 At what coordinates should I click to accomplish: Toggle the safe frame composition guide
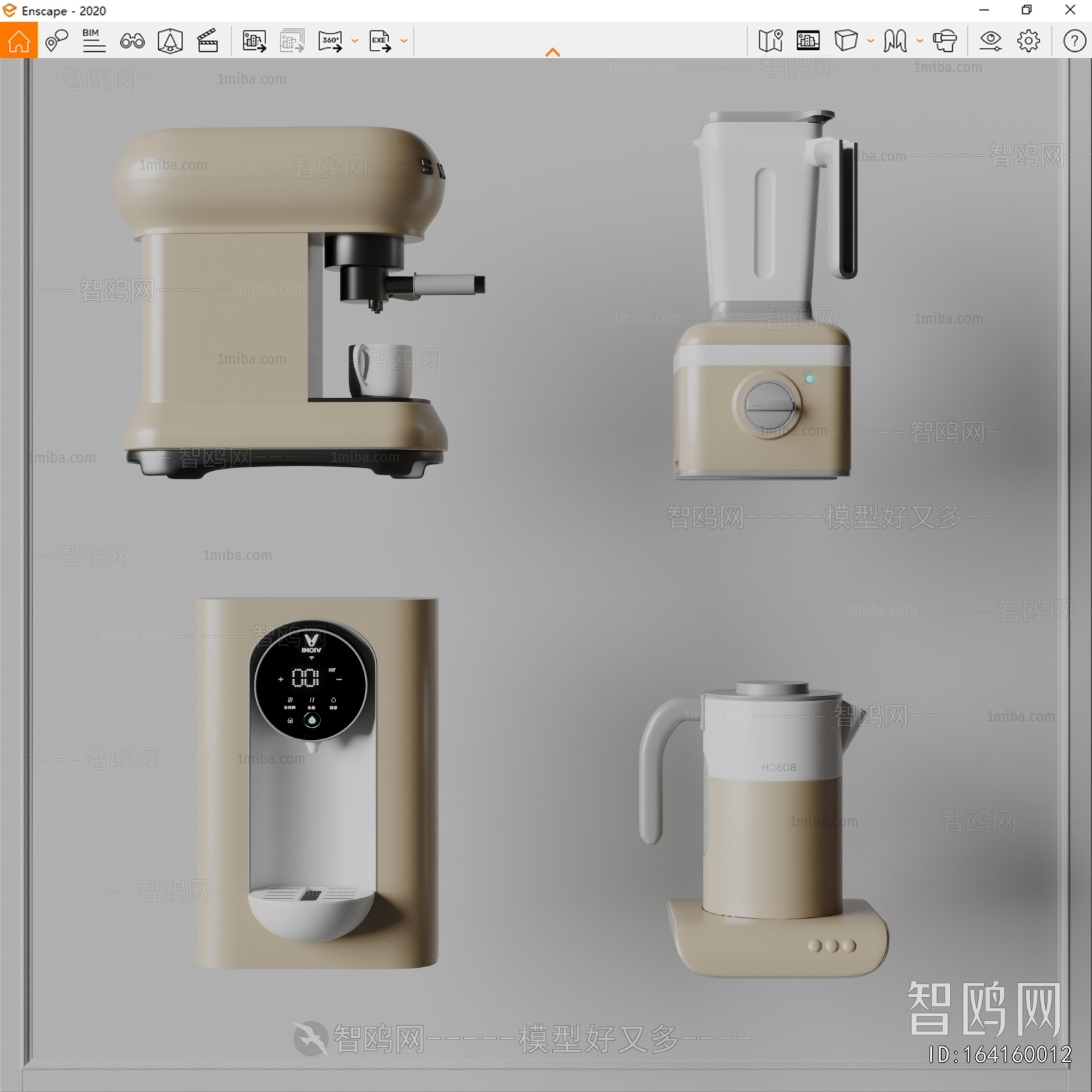coord(170,41)
